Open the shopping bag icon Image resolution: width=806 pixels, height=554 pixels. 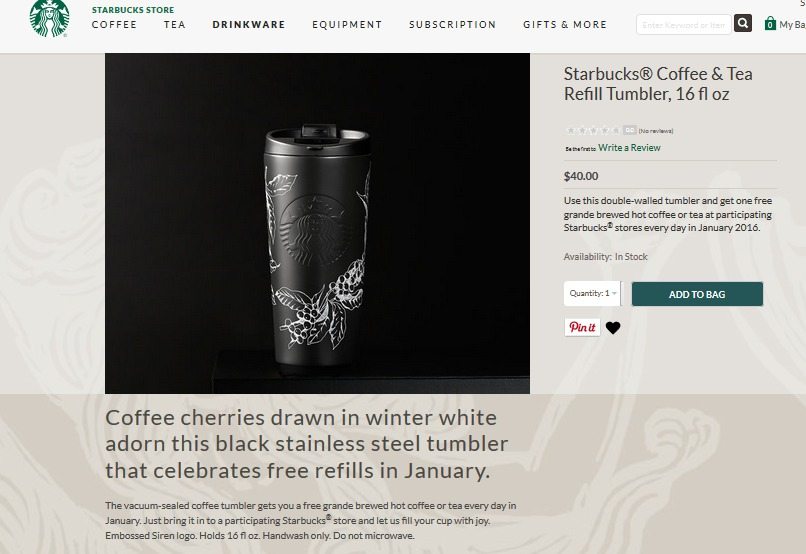(770, 24)
